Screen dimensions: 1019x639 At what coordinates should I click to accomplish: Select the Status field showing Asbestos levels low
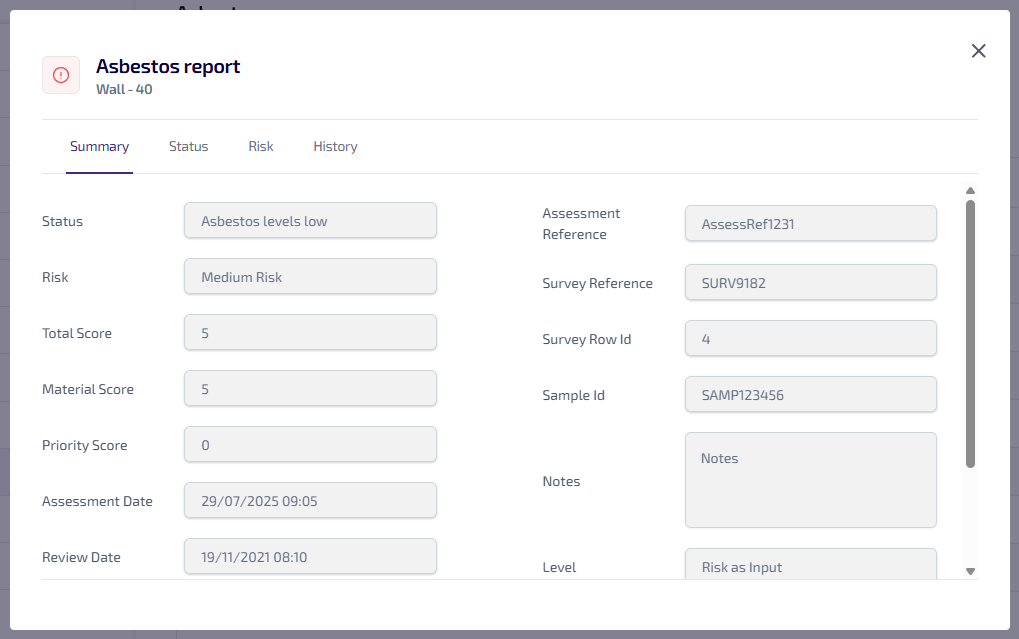point(310,221)
